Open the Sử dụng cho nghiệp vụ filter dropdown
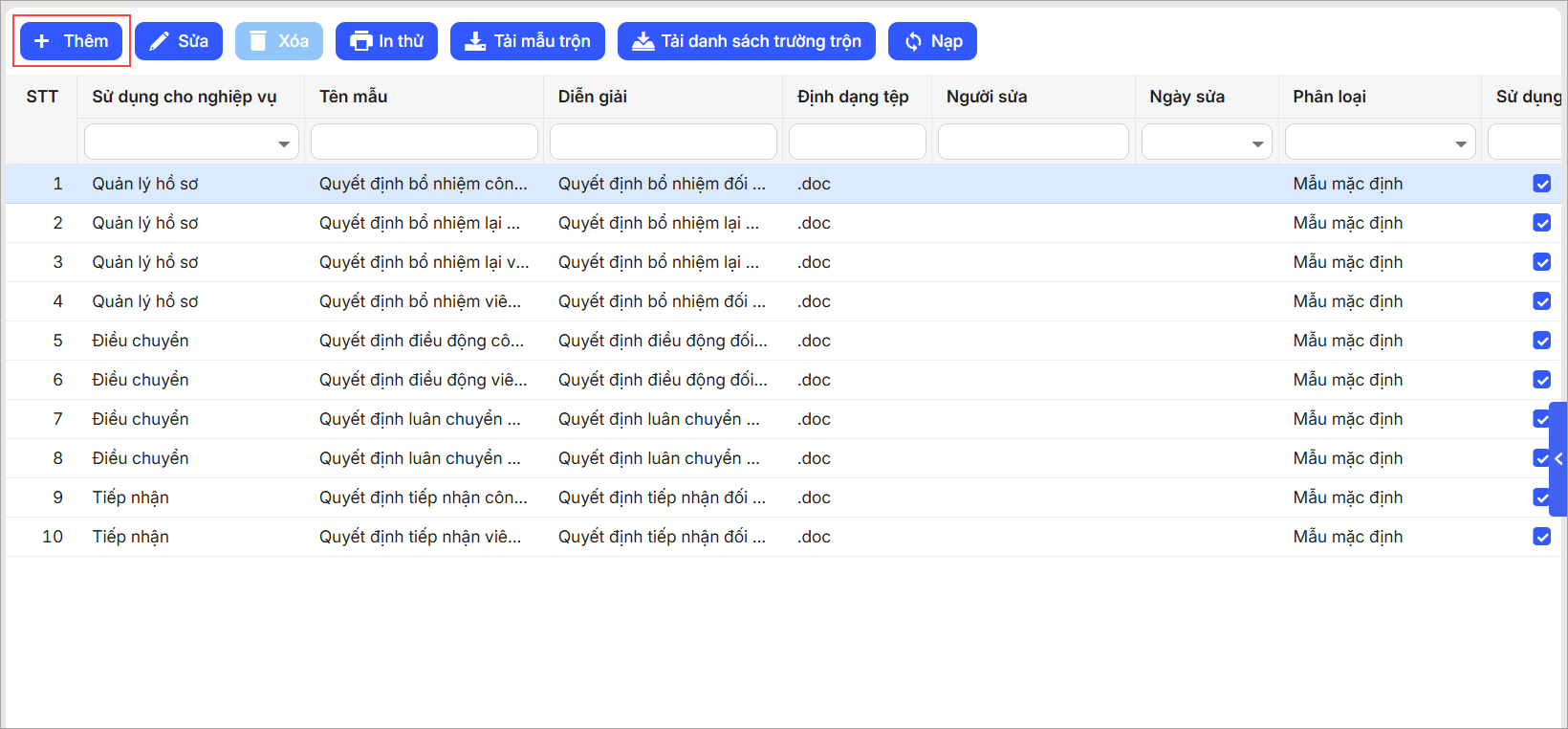This screenshot has height=729, width=1568. pyautogui.click(x=283, y=144)
